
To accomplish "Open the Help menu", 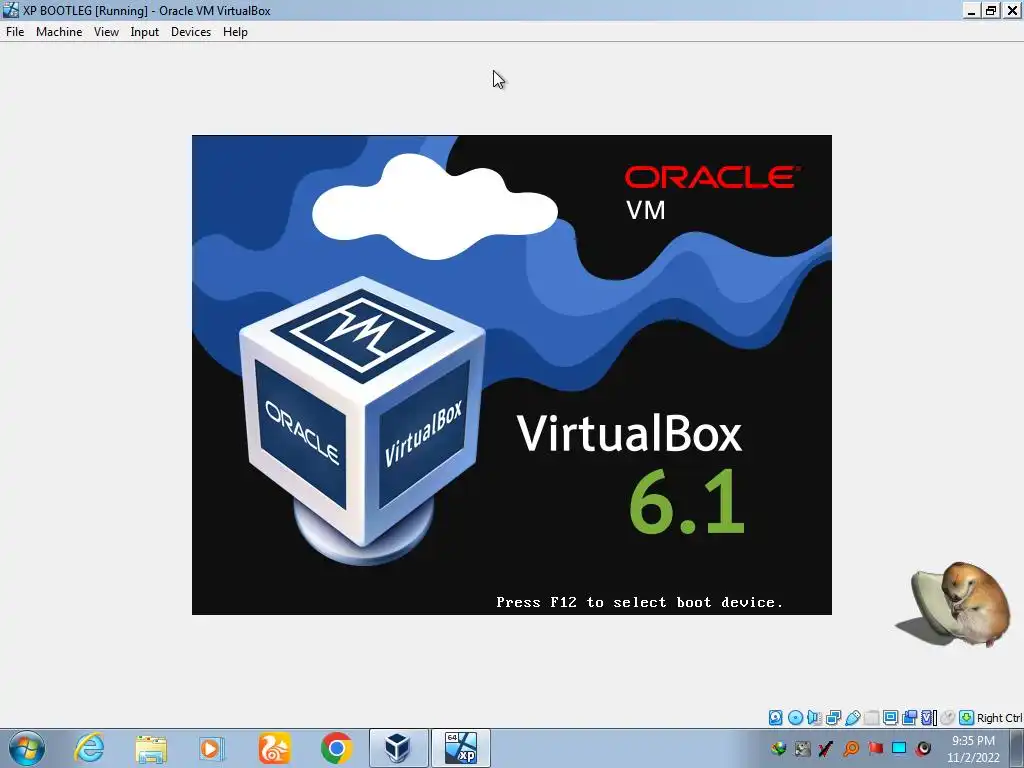I will coord(235,32).
